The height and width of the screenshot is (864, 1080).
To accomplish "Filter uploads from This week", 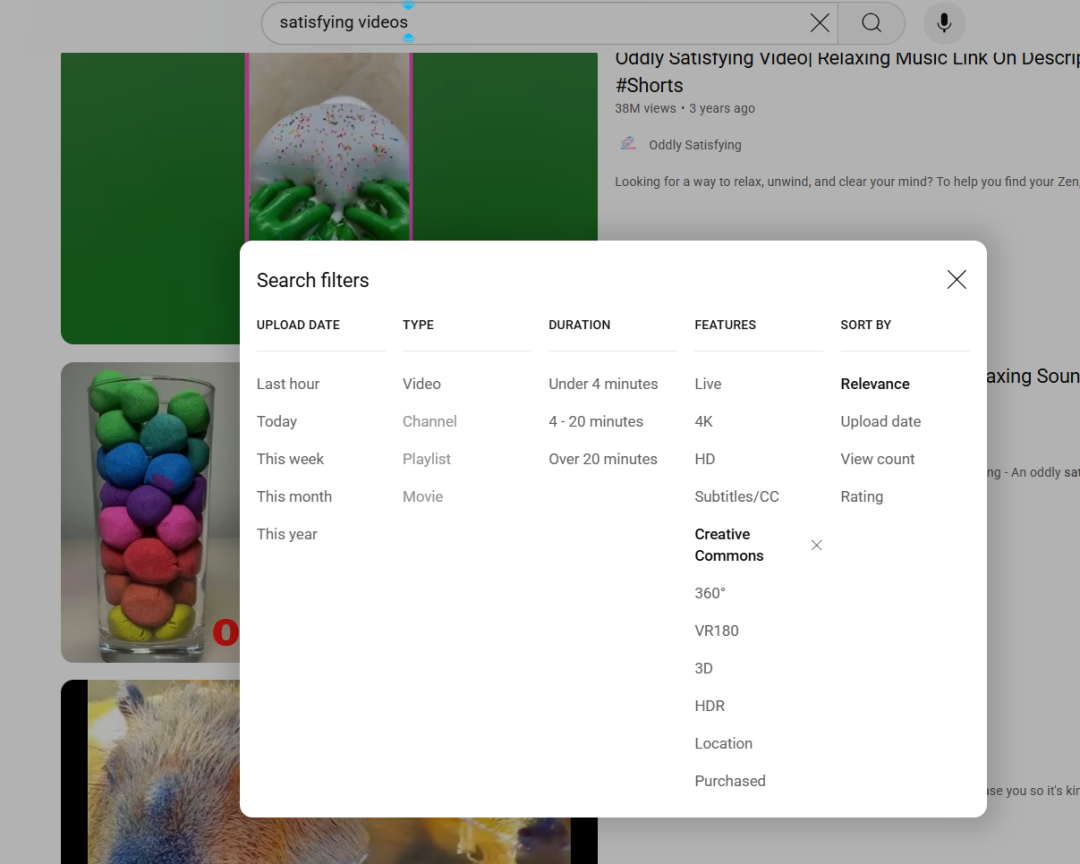I will coord(290,459).
